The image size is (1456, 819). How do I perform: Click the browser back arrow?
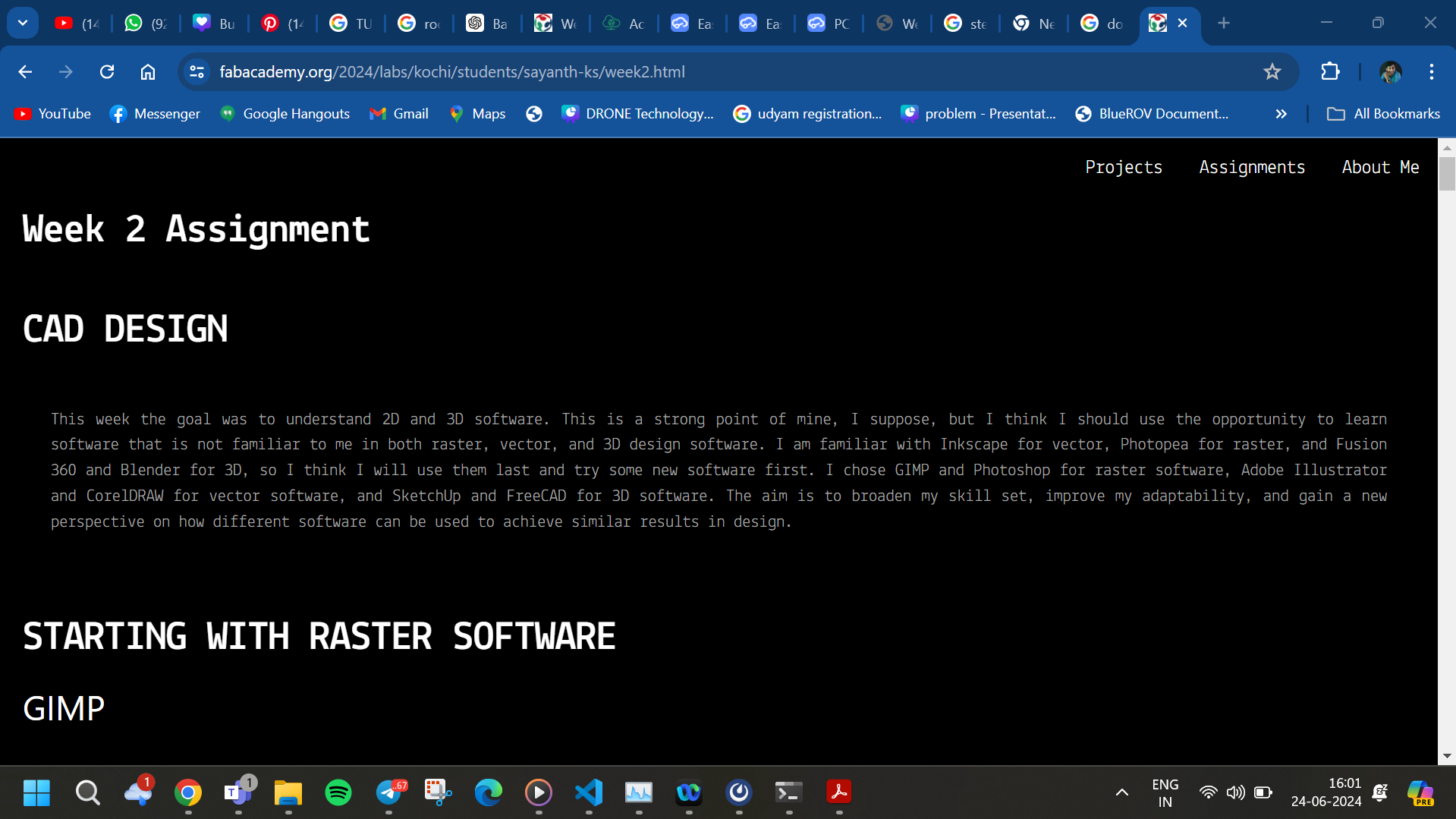point(25,71)
